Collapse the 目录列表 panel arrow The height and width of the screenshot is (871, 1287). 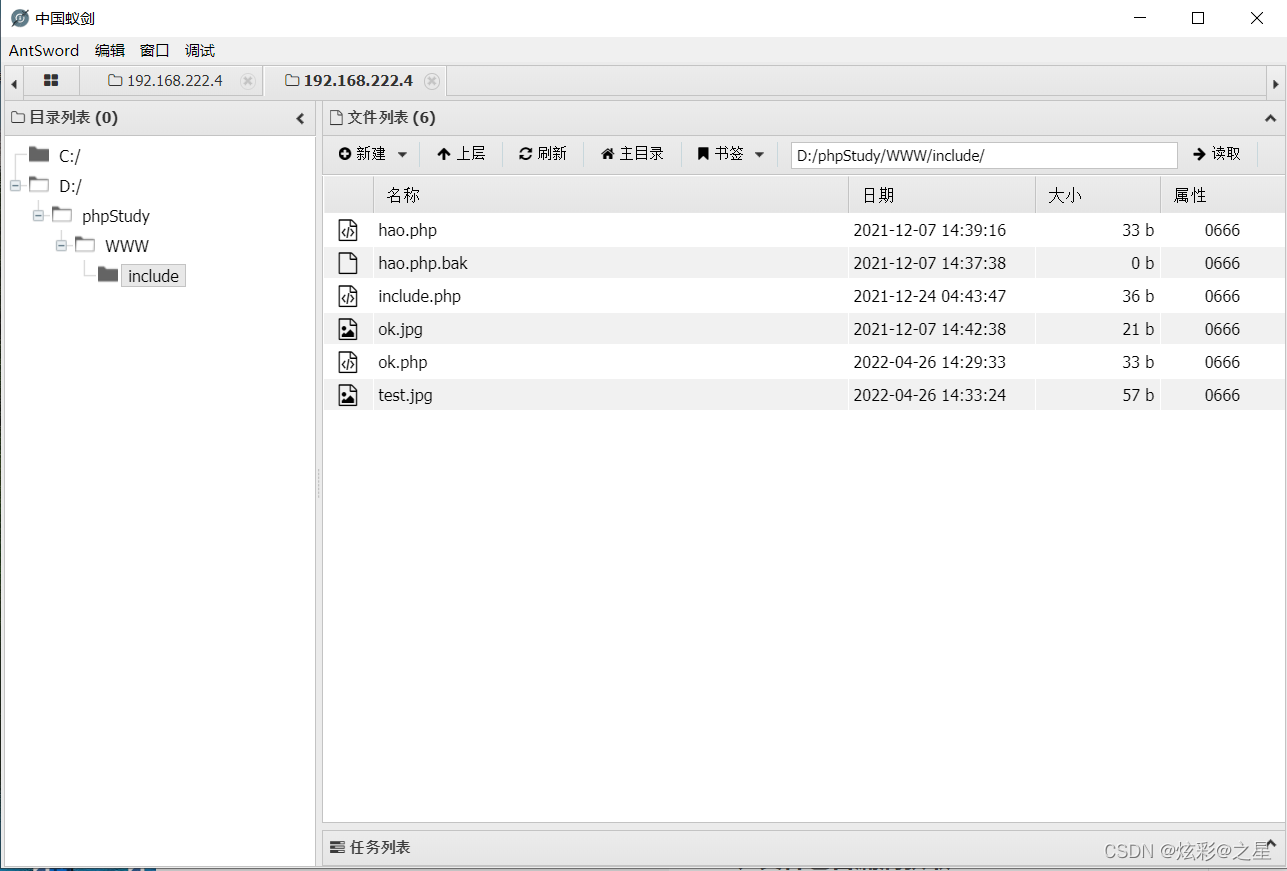(300, 118)
